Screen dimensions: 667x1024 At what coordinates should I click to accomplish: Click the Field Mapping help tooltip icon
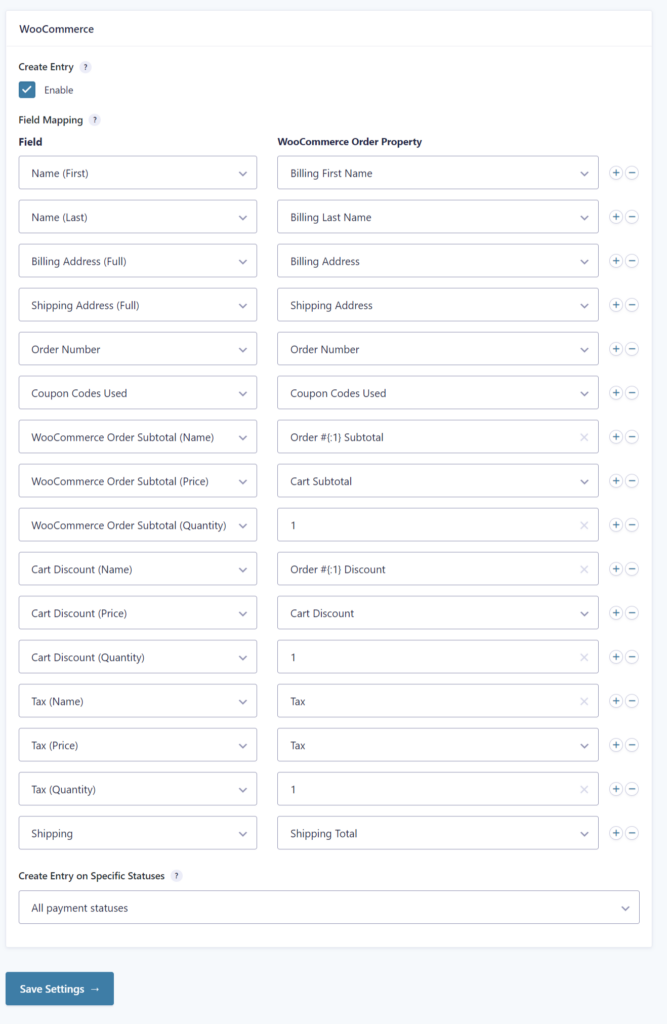point(95,120)
